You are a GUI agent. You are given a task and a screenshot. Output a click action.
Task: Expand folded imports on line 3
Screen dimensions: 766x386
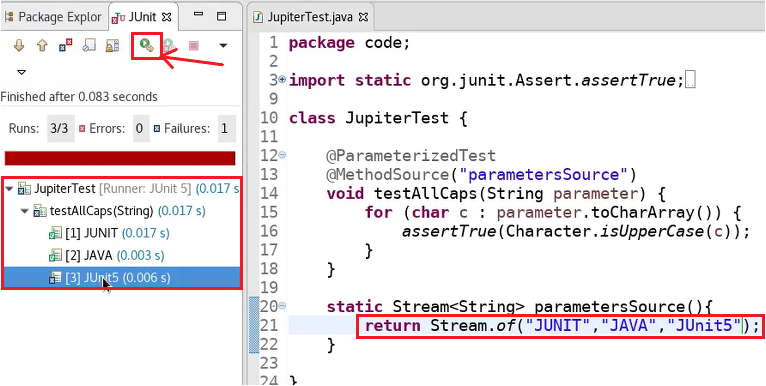282,80
